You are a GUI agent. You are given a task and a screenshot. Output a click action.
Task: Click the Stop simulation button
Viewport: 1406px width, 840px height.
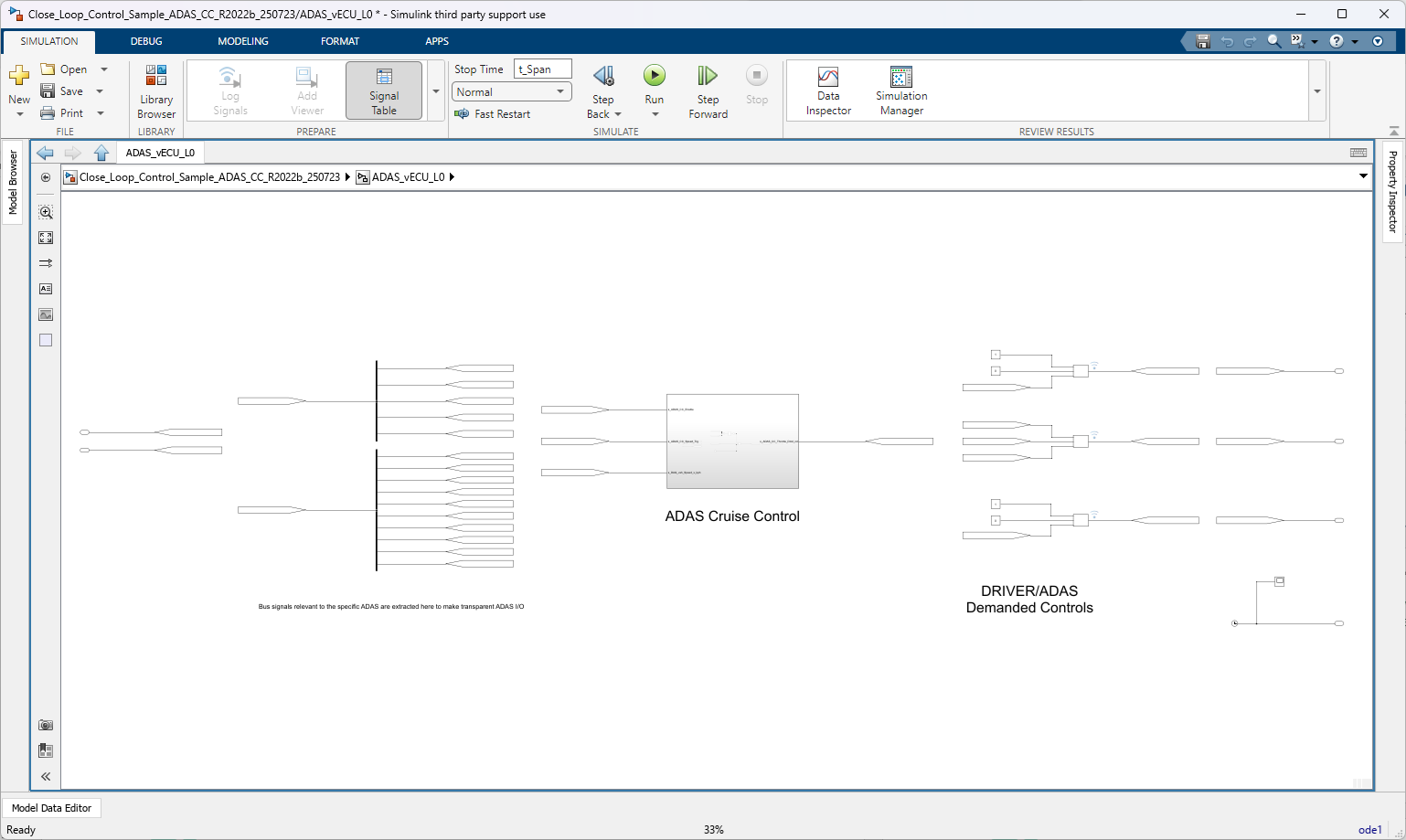point(757,85)
